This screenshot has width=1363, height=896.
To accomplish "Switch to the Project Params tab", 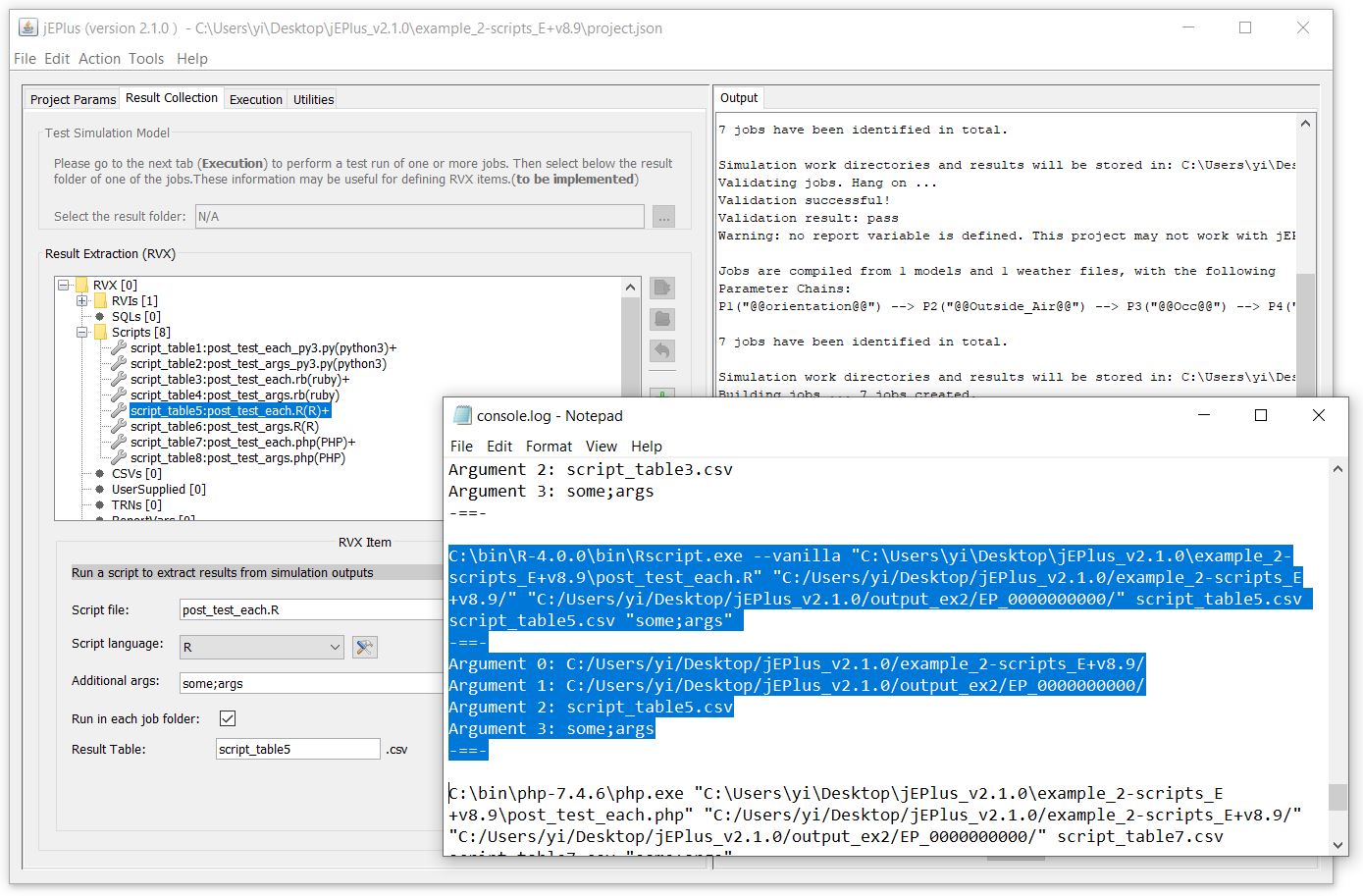I will 73,99.
